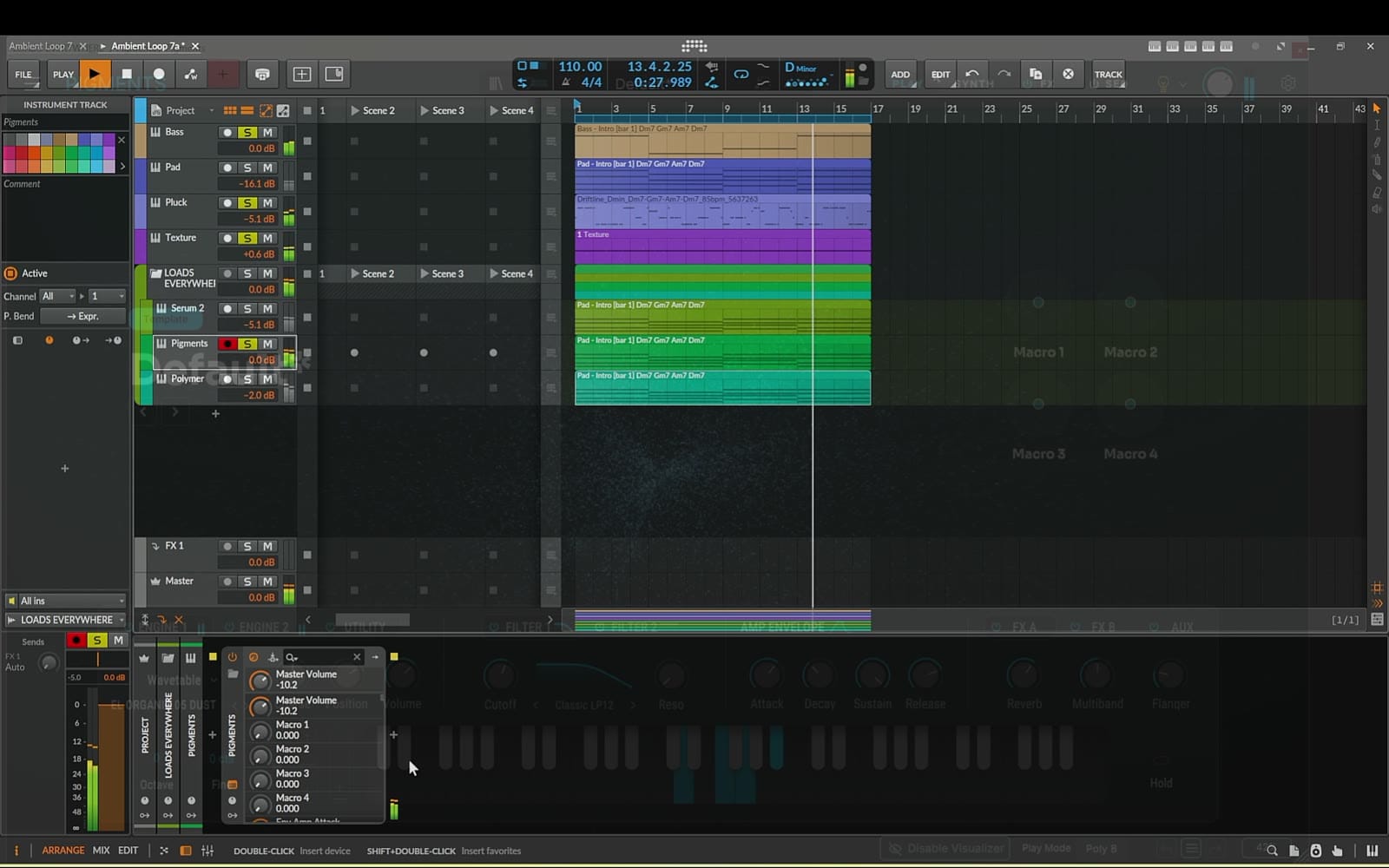Switch to MIX view

pos(101,851)
